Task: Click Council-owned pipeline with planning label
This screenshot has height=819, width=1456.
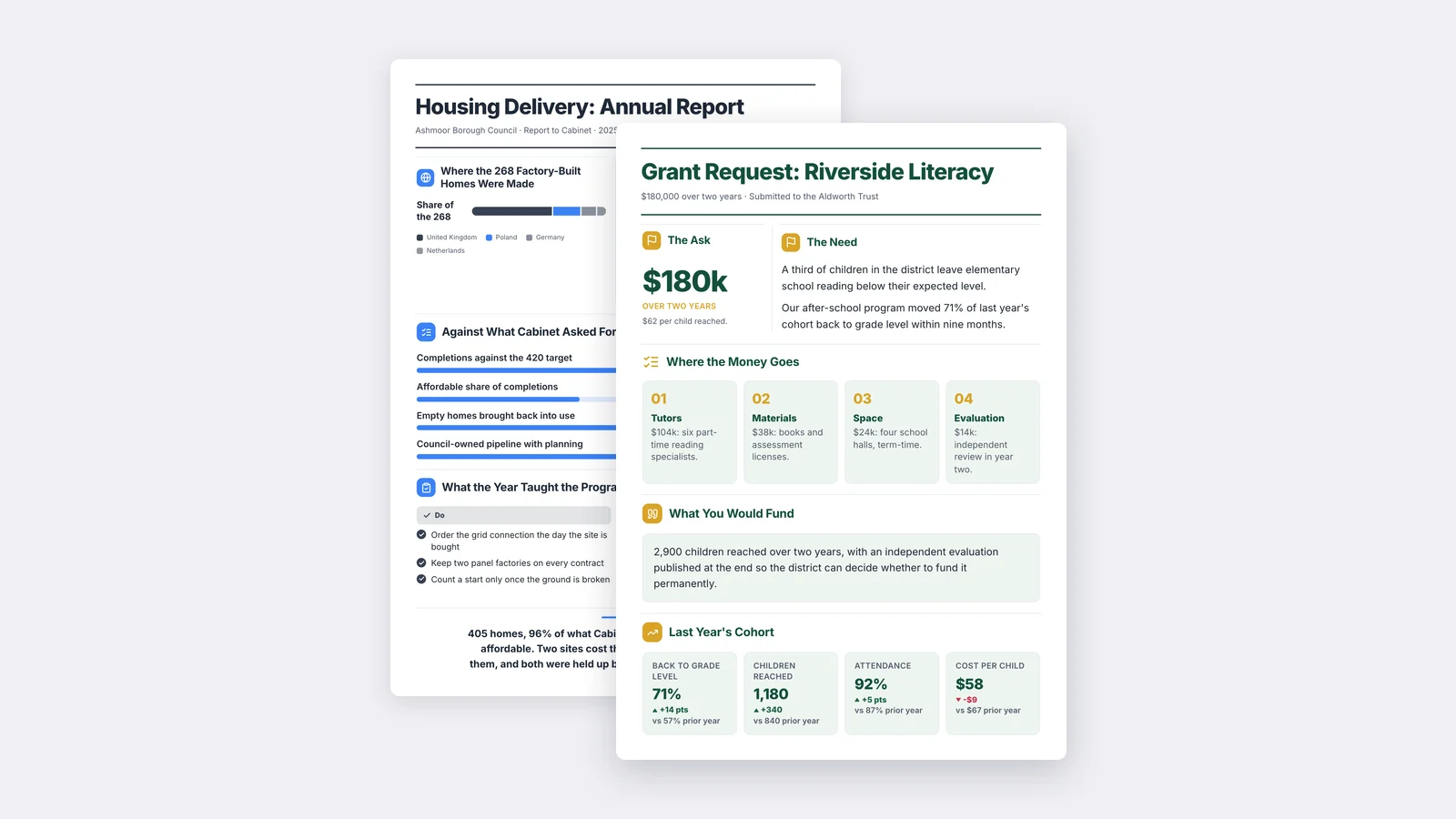Action: click(500, 444)
